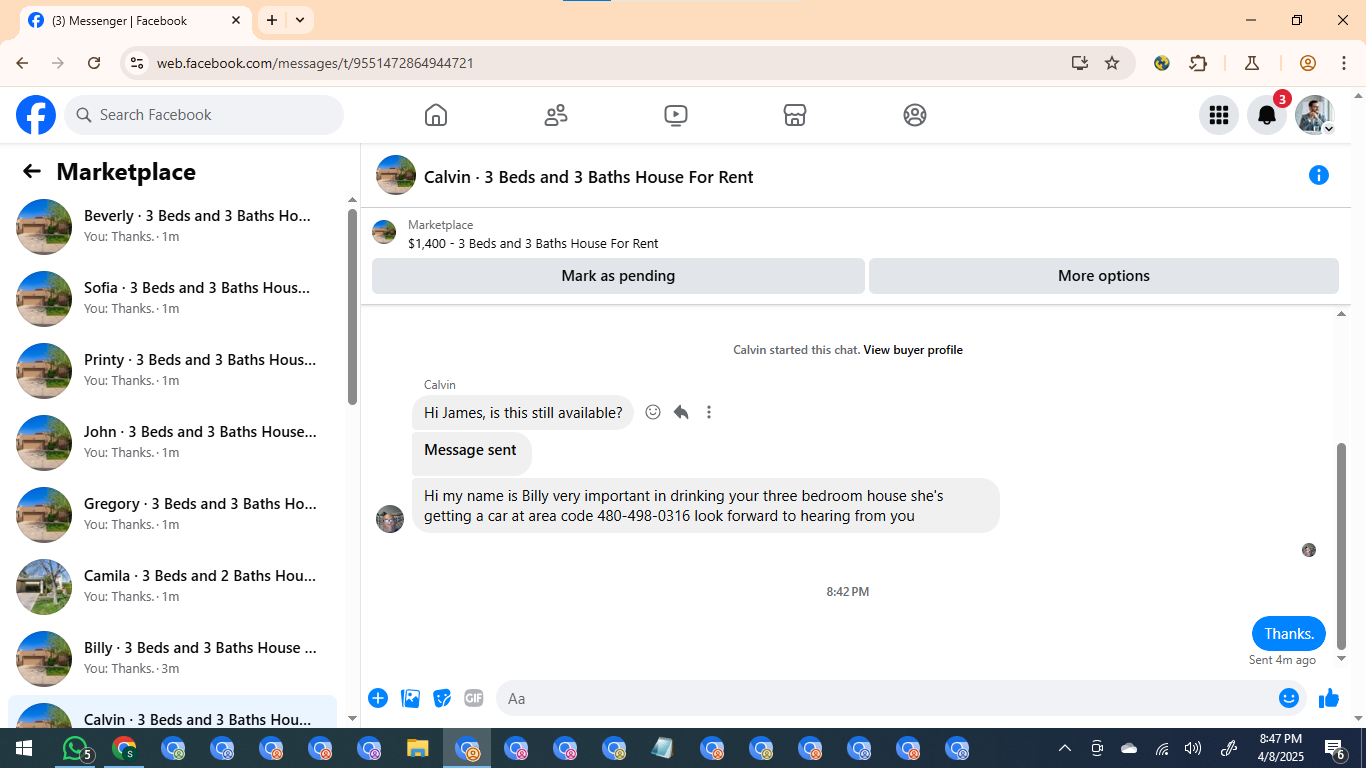Open emoji picker in message box
Viewport: 1366px width, 768px height.
coord(1289,698)
